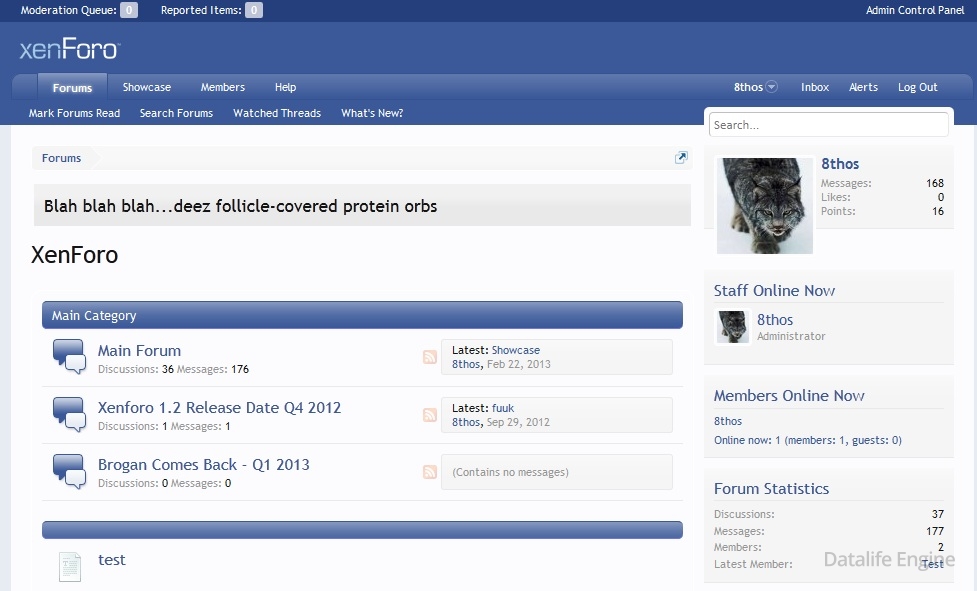Viewport: 977px width, 591px height.
Task: Open the Inbox
Action: click(x=815, y=87)
